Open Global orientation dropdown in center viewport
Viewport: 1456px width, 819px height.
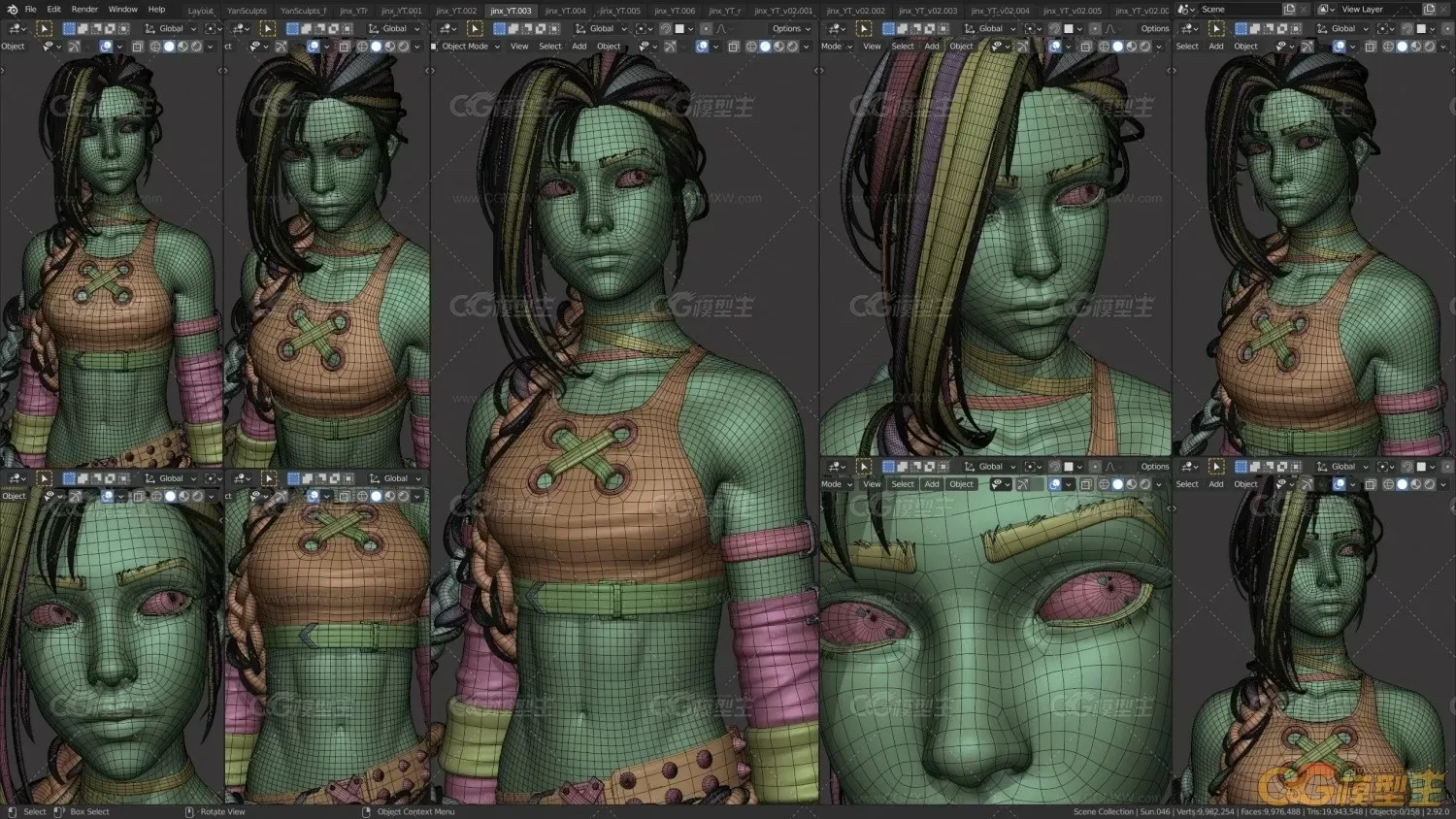(x=601, y=28)
